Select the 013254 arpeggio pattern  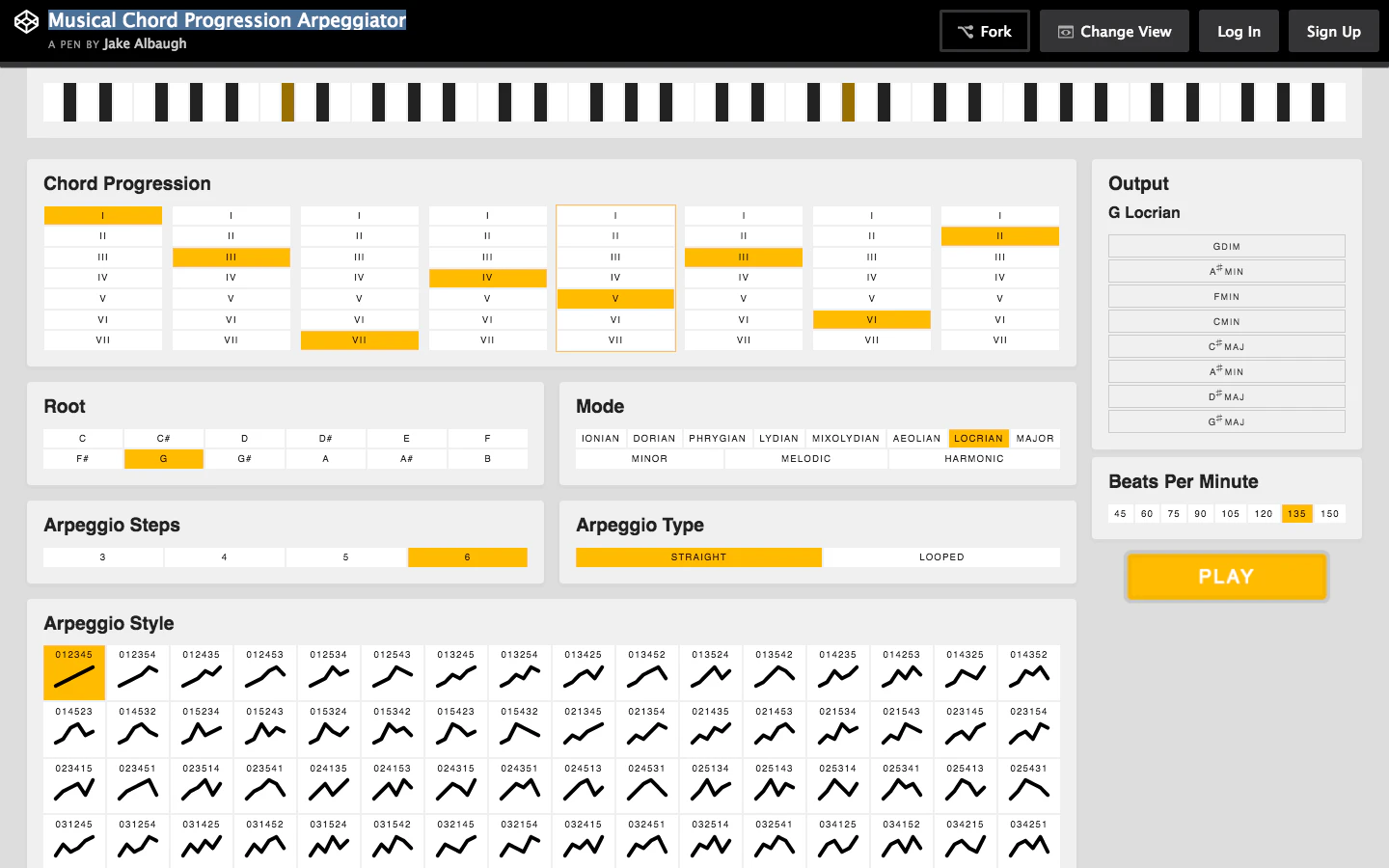coord(520,672)
